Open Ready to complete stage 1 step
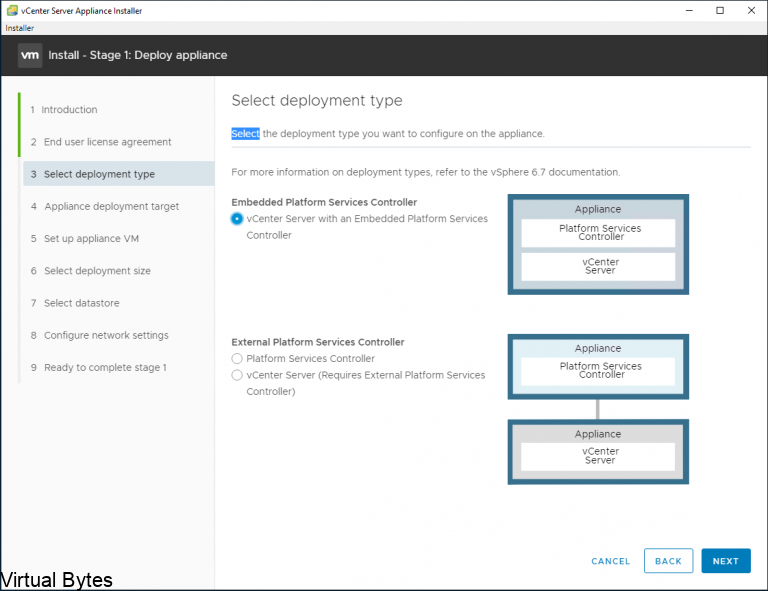Viewport: 768px width, 591px height. click(98, 368)
